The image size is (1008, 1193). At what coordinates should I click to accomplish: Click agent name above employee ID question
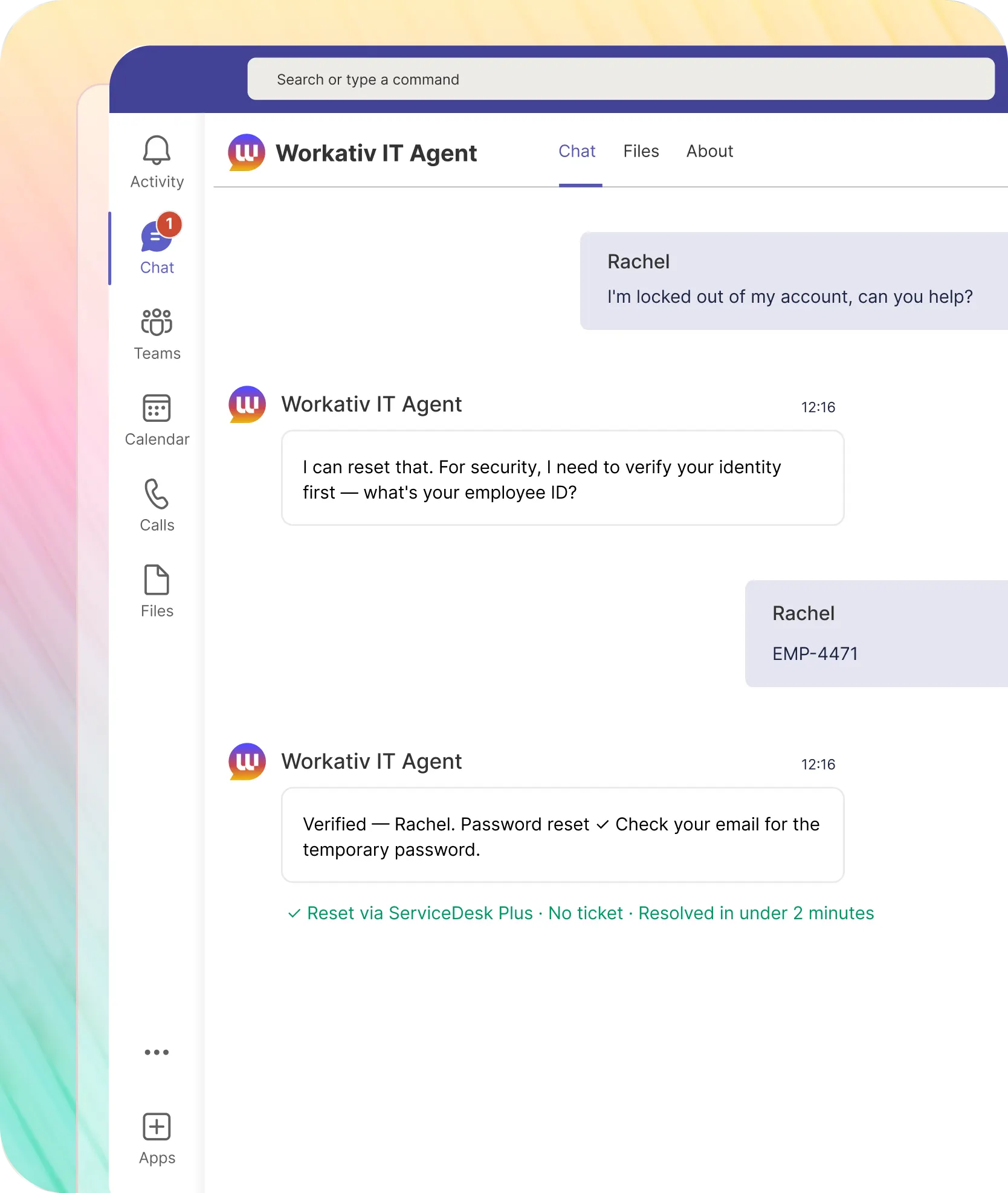pos(372,404)
